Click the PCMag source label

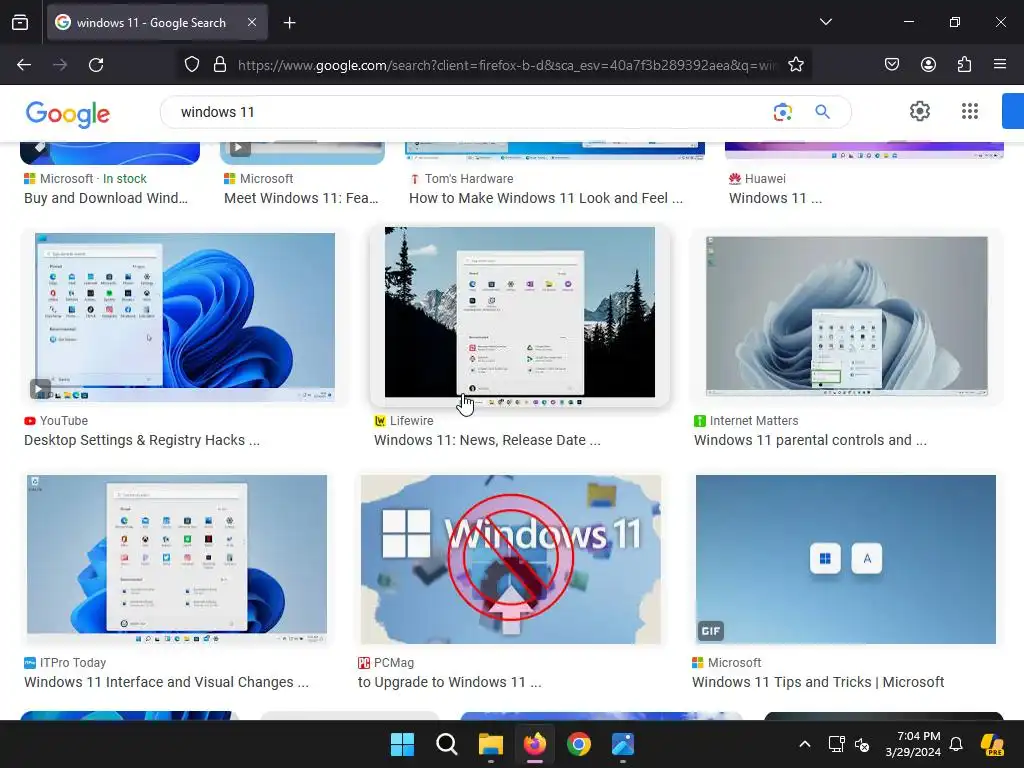click(394, 662)
